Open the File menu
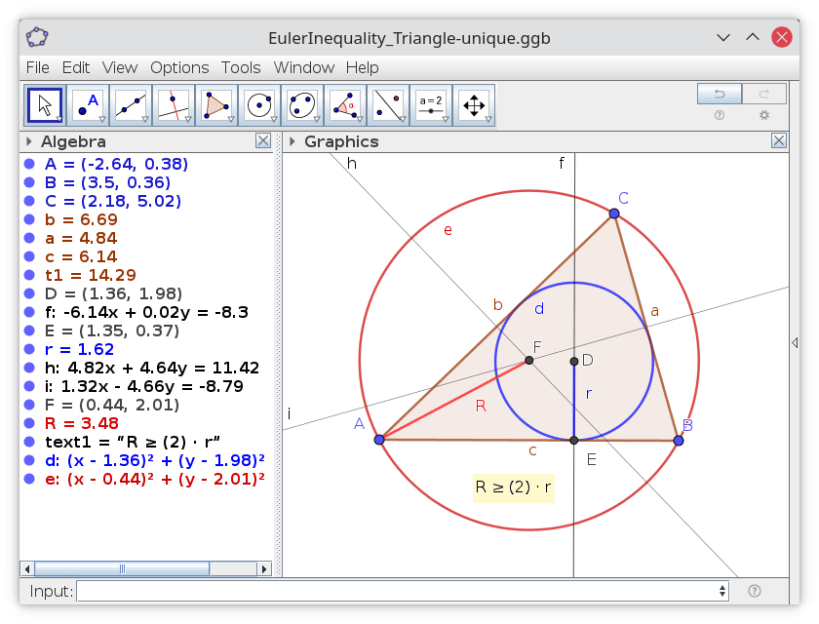The width and height of the screenshot is (819, 624). pos(38,67)
